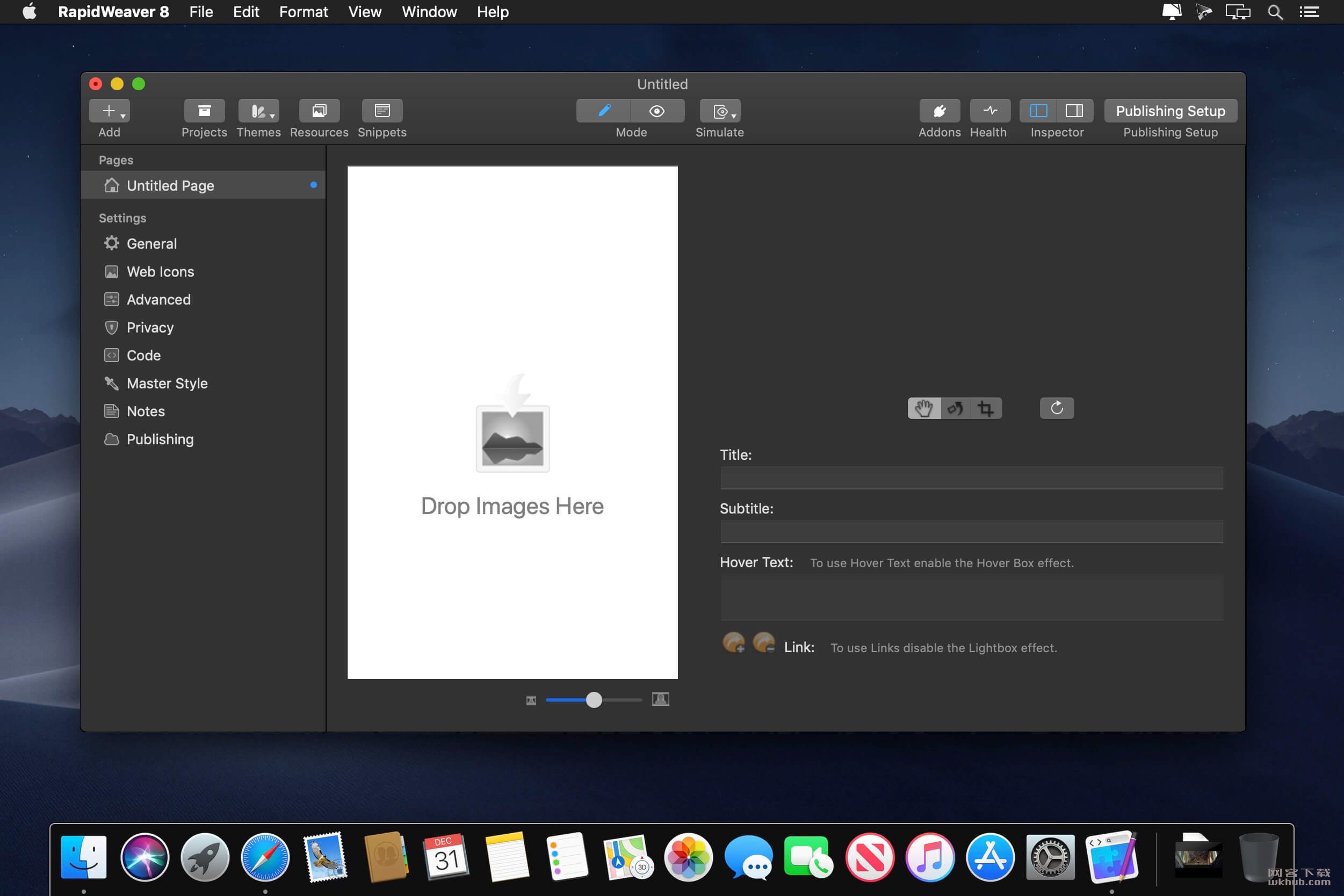Open Finder from the Dock
1344x896 pixels.
pyautogui.click(x=83, y=857)
